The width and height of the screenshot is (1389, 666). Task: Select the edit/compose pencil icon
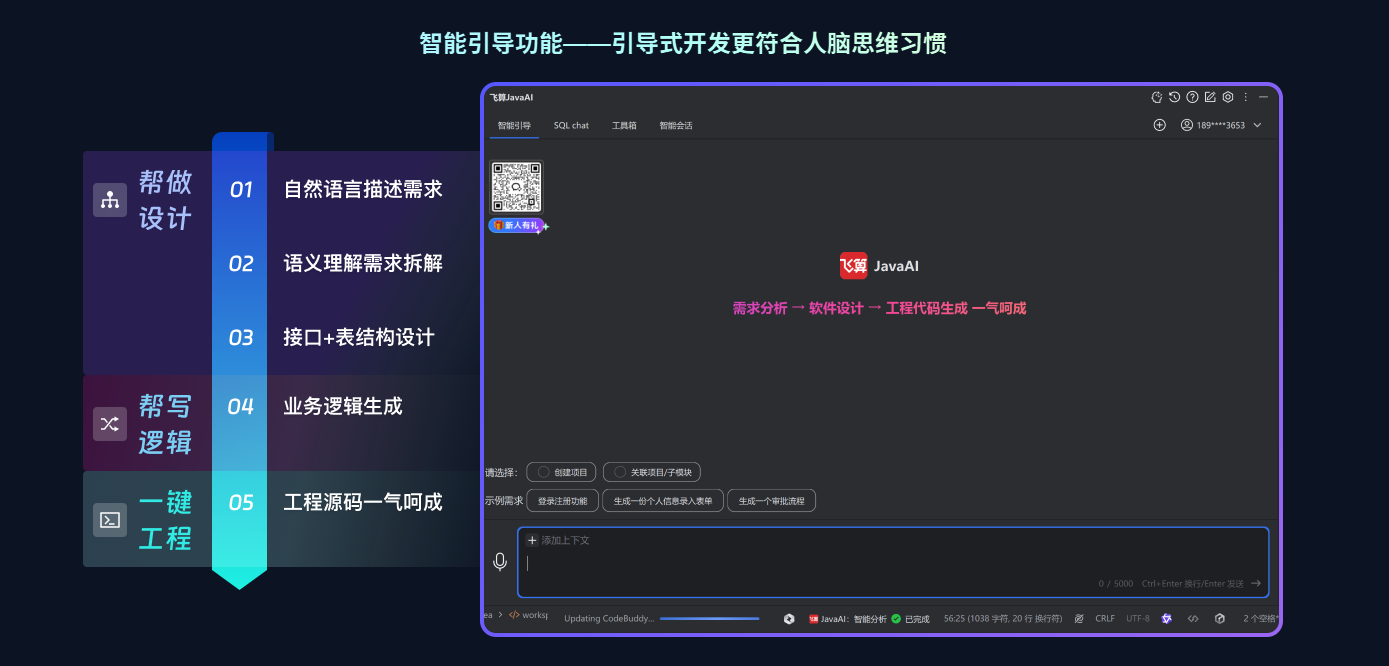1210,97
